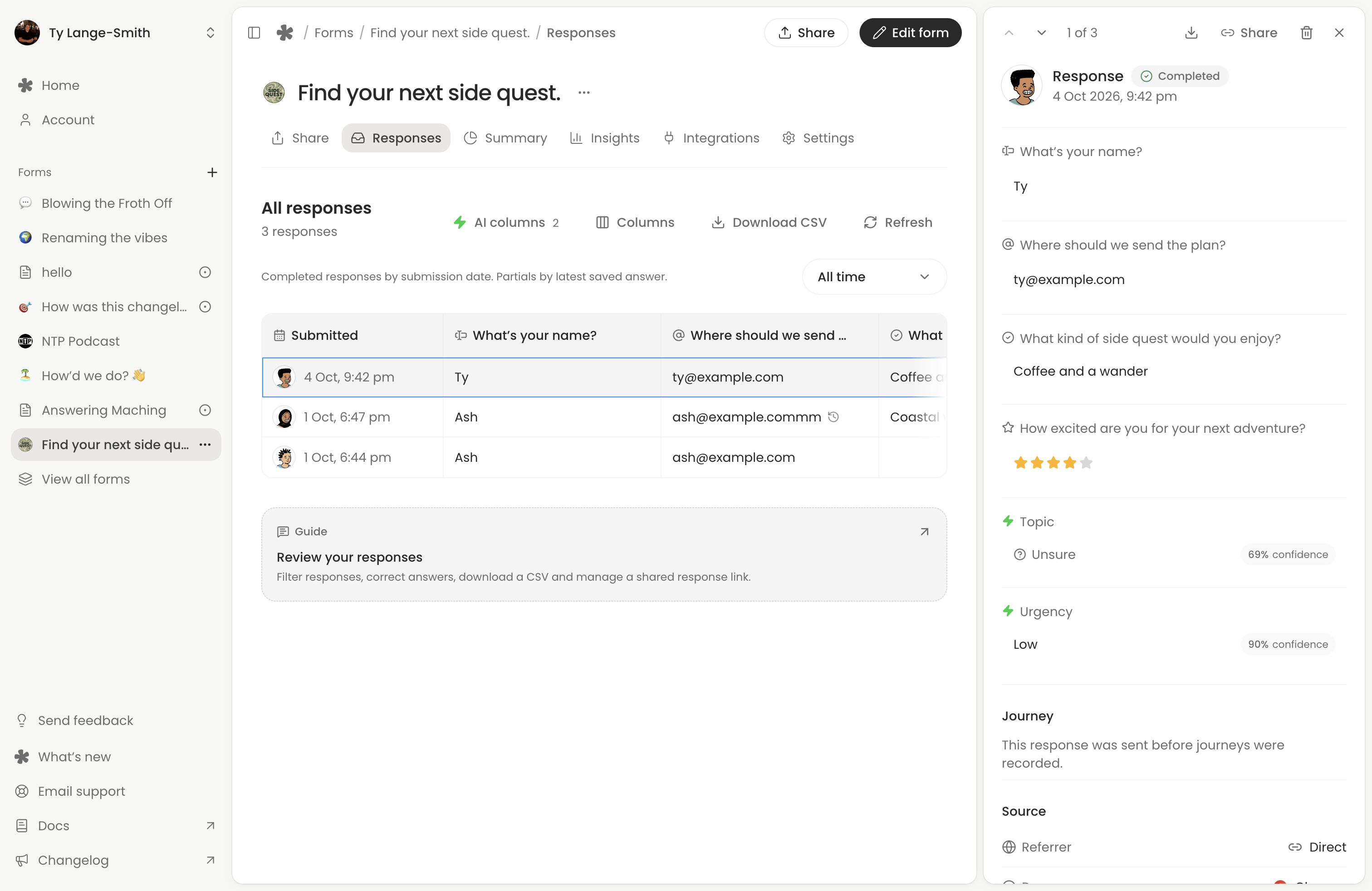The image size is (1372, 891).
Task: Go to the Settings tab
Action: pos(818,138)
